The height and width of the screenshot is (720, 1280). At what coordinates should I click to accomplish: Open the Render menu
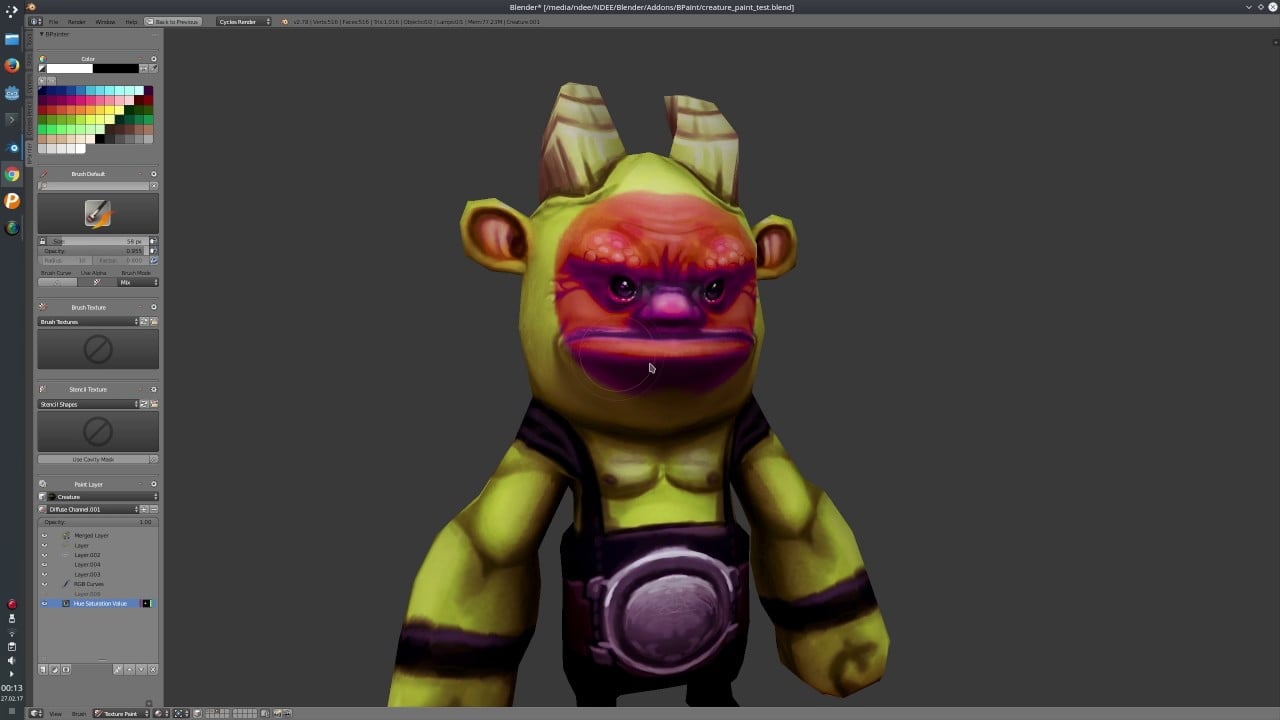coord(76,21)
